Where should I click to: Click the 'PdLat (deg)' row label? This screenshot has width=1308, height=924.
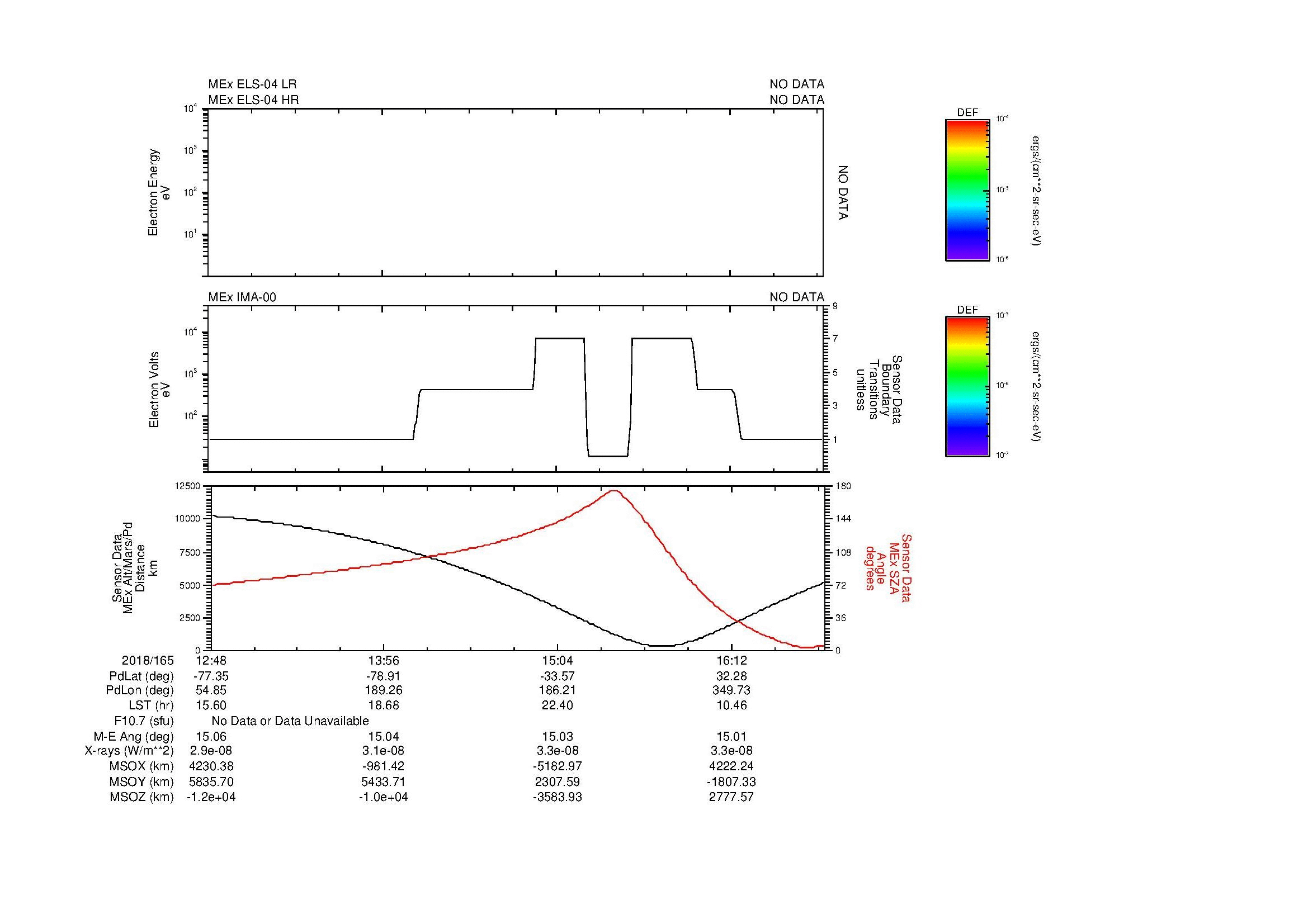click(141, 676)
